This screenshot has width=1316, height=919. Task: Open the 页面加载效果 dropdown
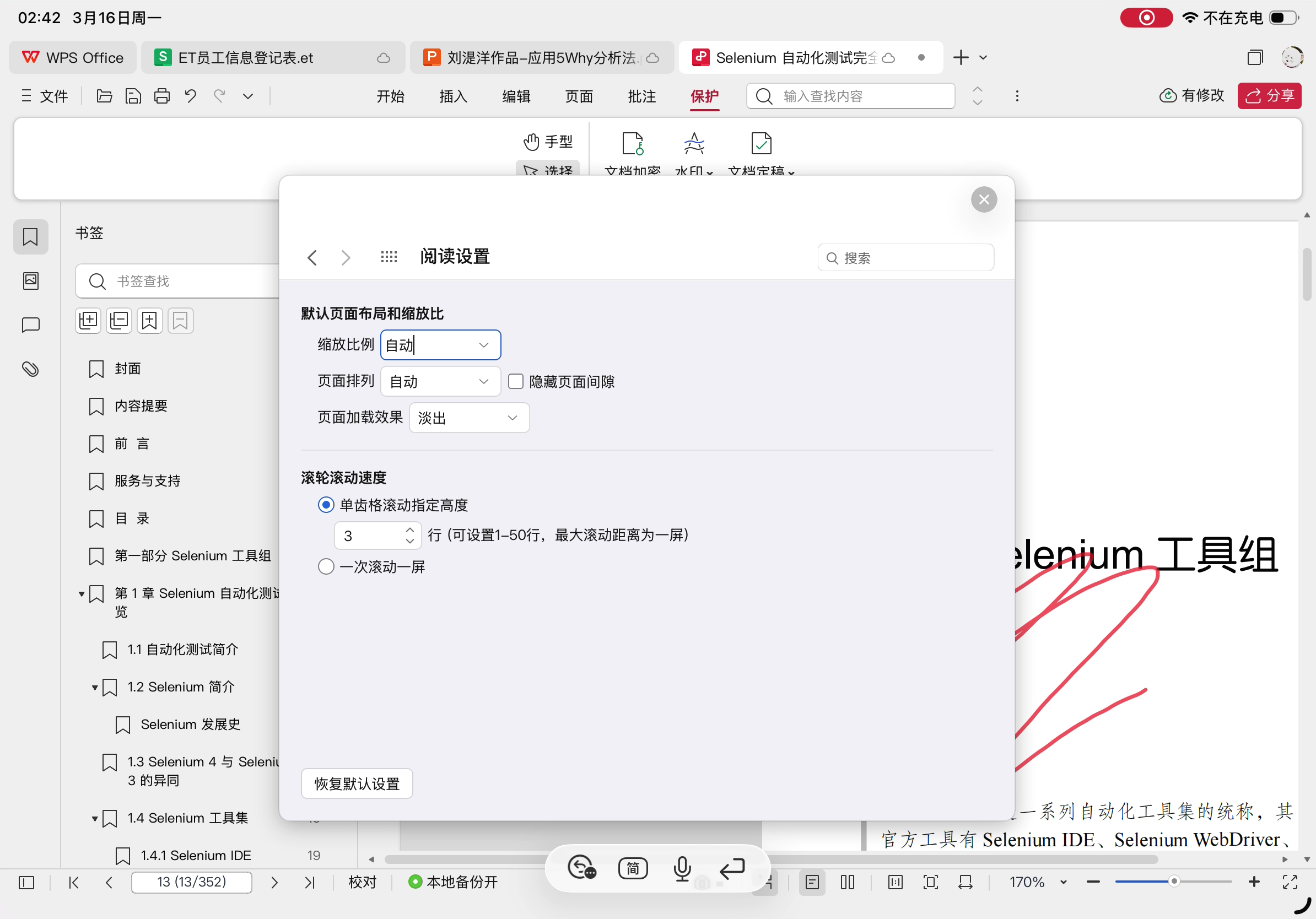pyautogui.click(x=469, y=418)
